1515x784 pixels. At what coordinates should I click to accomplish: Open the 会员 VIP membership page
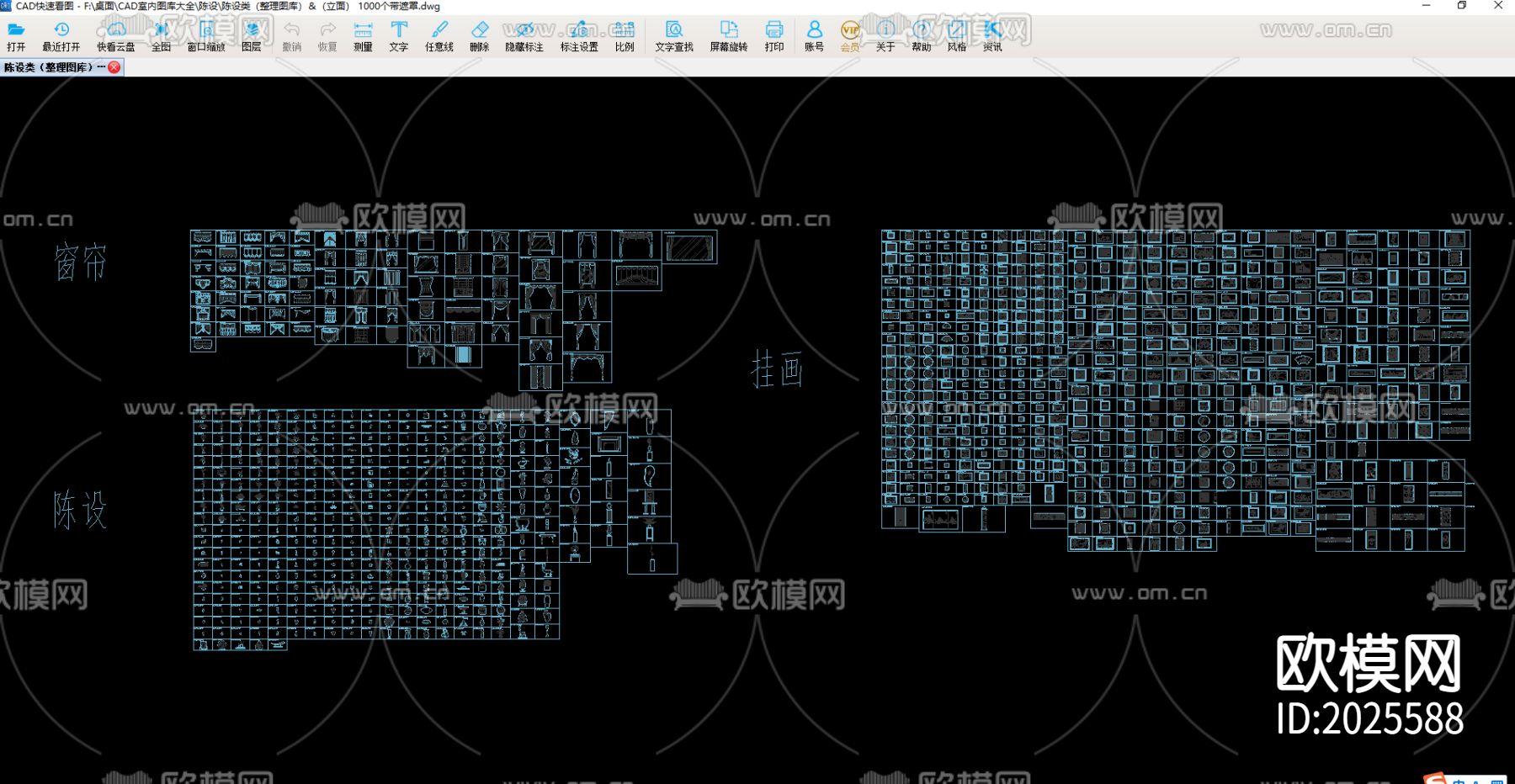coord(850,36)
